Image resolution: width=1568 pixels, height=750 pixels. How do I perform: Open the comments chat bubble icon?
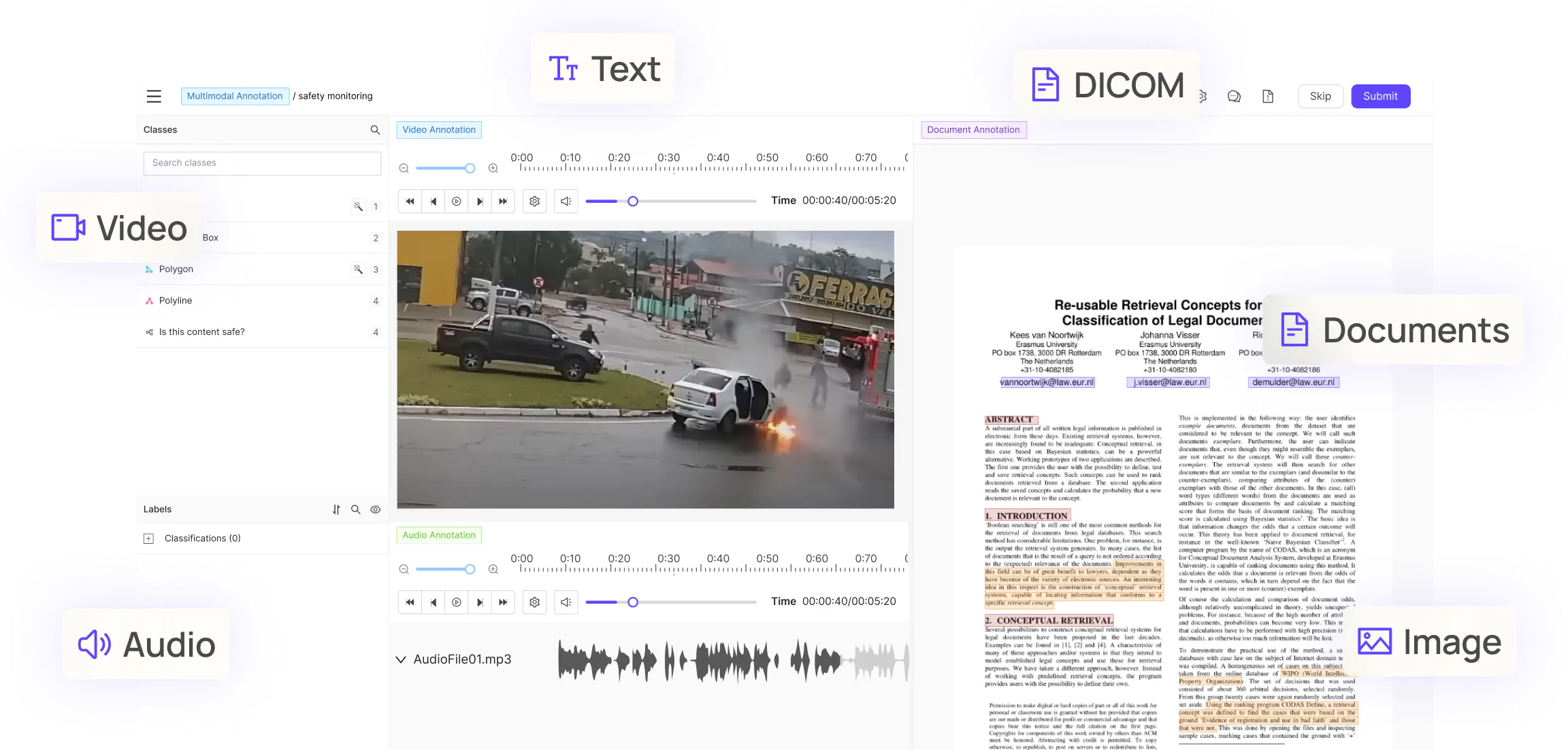click(1234, 97)
